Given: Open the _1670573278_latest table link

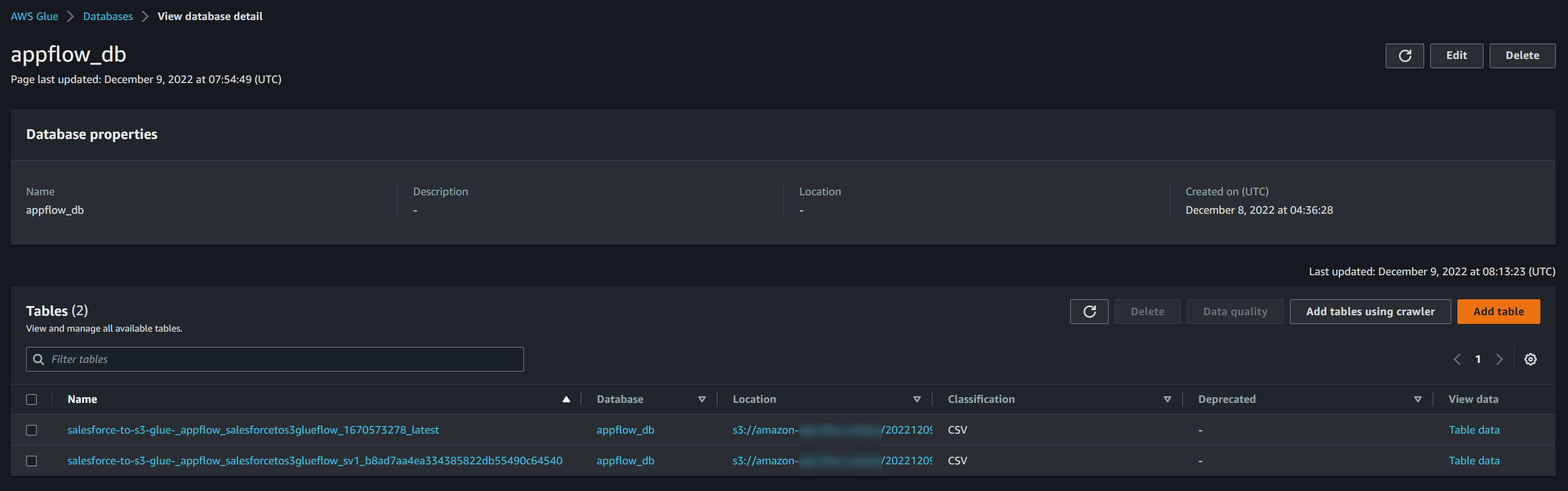Looking at the screenshot, I should tap(252, 430).
